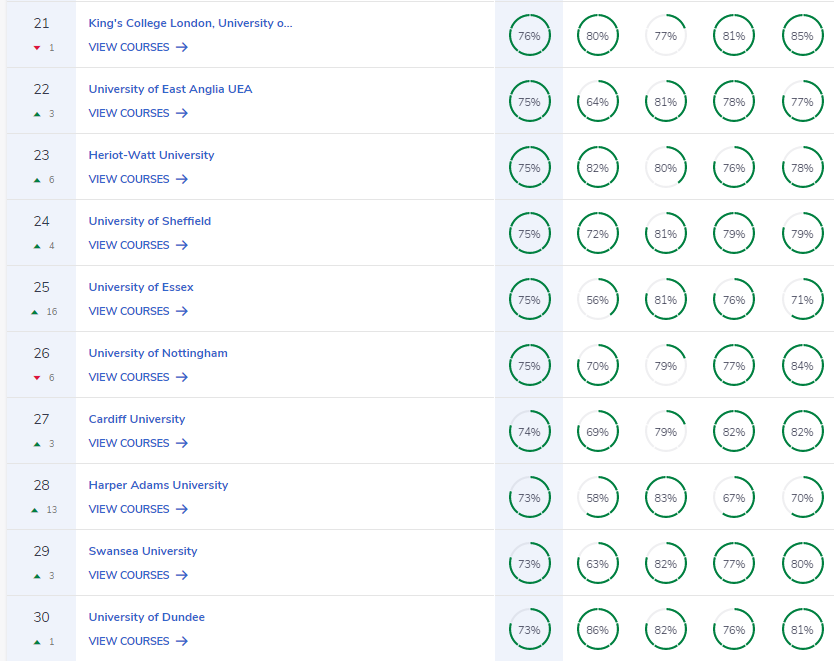Click the VIEW COURSES arrow for Harper Adams University

182,509
